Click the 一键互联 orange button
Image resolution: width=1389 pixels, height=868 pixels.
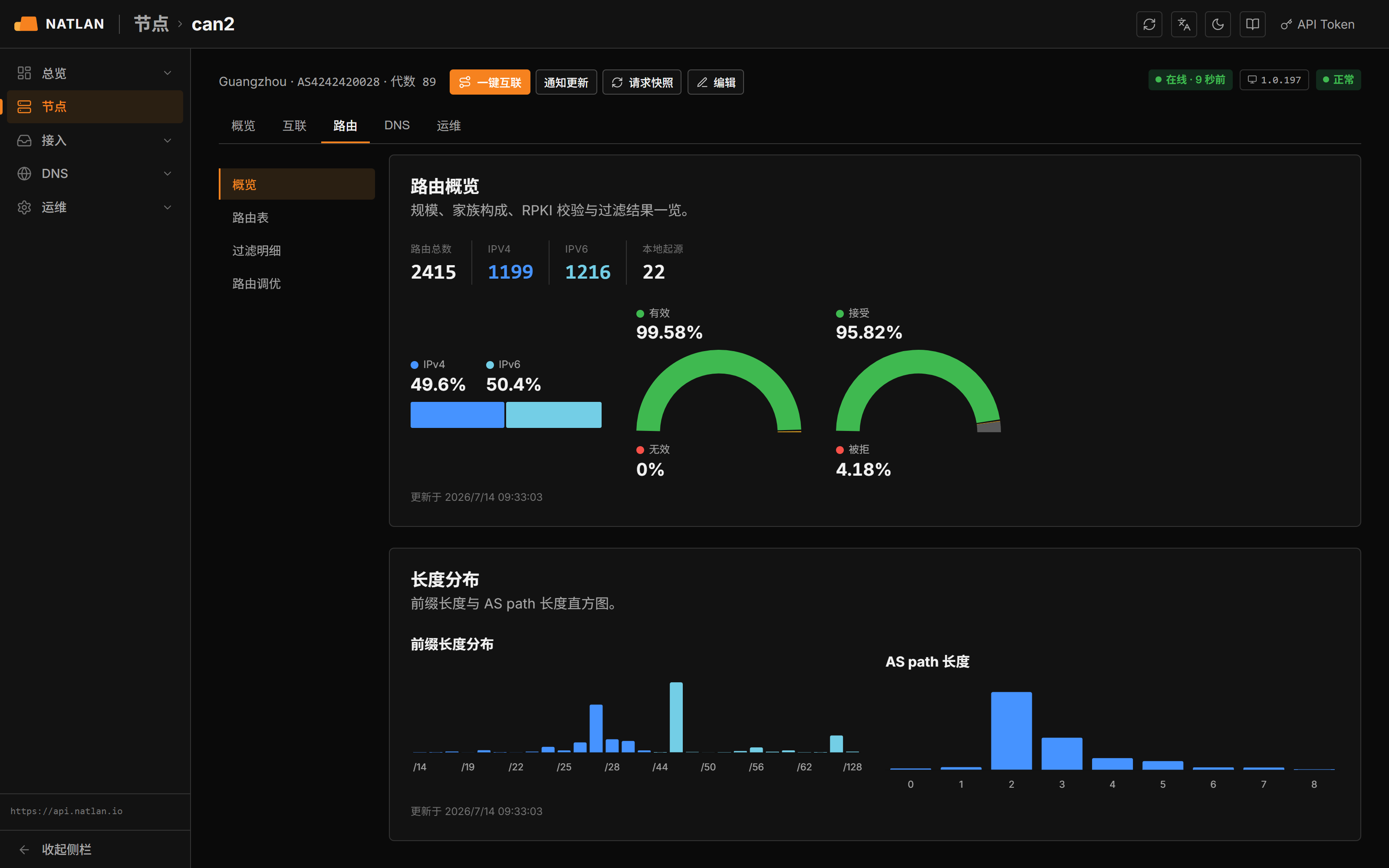point(490,82)
